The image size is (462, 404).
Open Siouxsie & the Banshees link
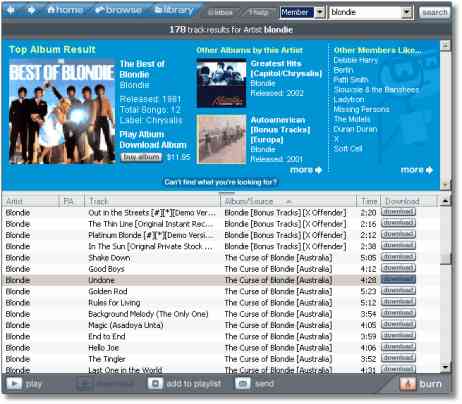pos(376,90)
